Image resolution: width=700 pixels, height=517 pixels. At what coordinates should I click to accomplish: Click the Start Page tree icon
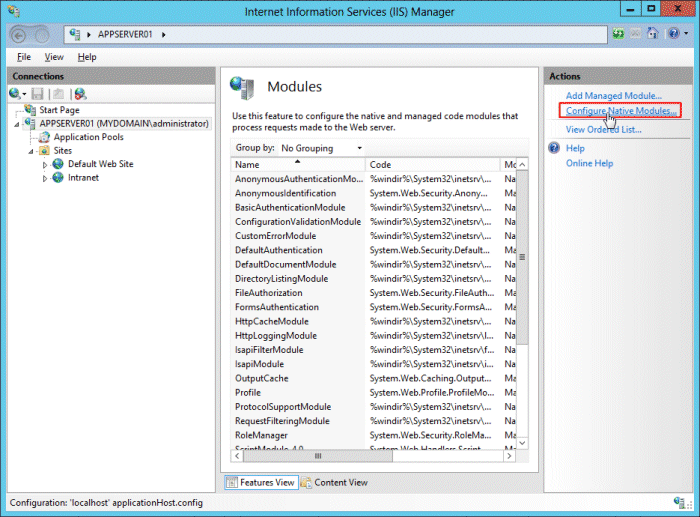tap(30, 109)
